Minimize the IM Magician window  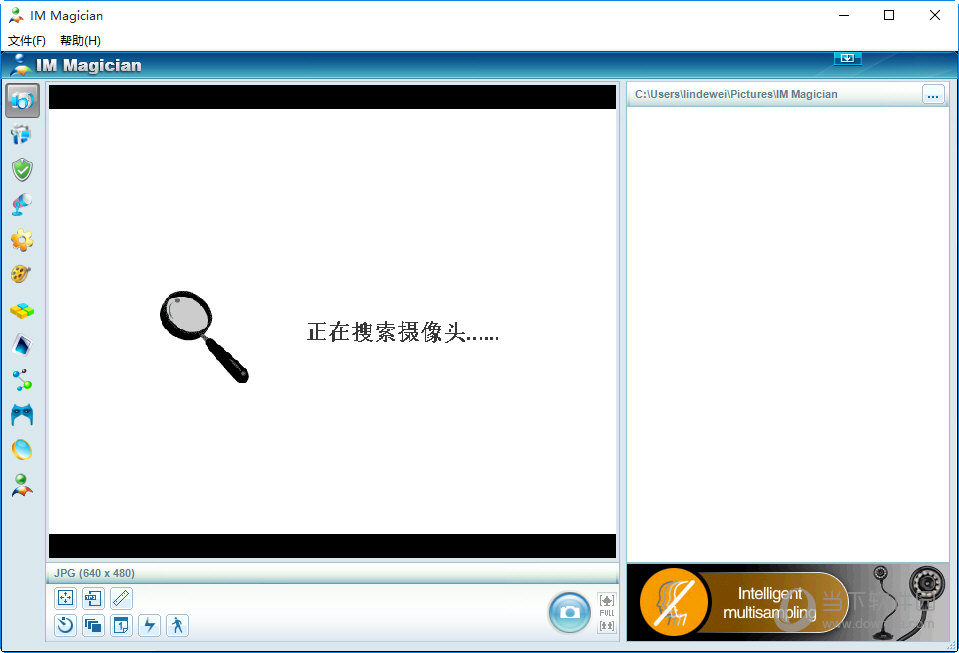pyautogui.click(x=844, y=15)
